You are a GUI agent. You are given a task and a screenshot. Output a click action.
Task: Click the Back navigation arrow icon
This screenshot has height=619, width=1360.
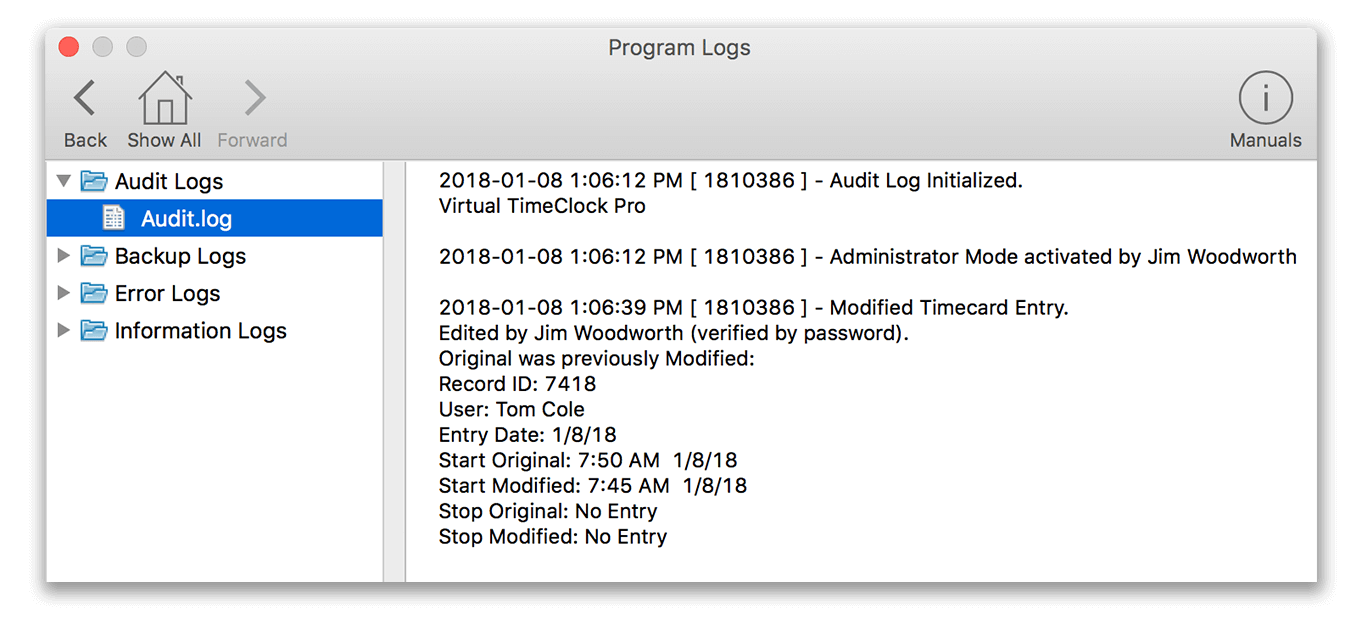[84, 98]
